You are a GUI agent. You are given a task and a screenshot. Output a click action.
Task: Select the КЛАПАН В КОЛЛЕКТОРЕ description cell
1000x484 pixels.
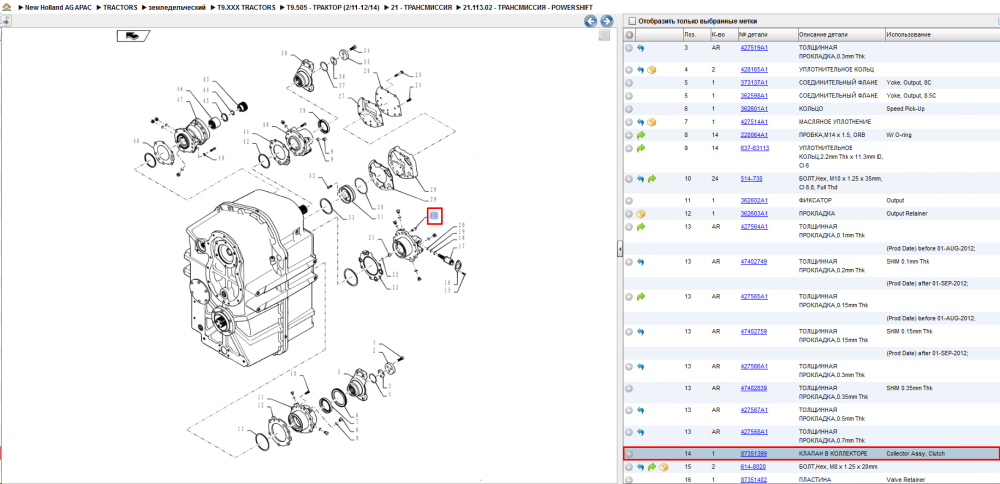(833, 453)
